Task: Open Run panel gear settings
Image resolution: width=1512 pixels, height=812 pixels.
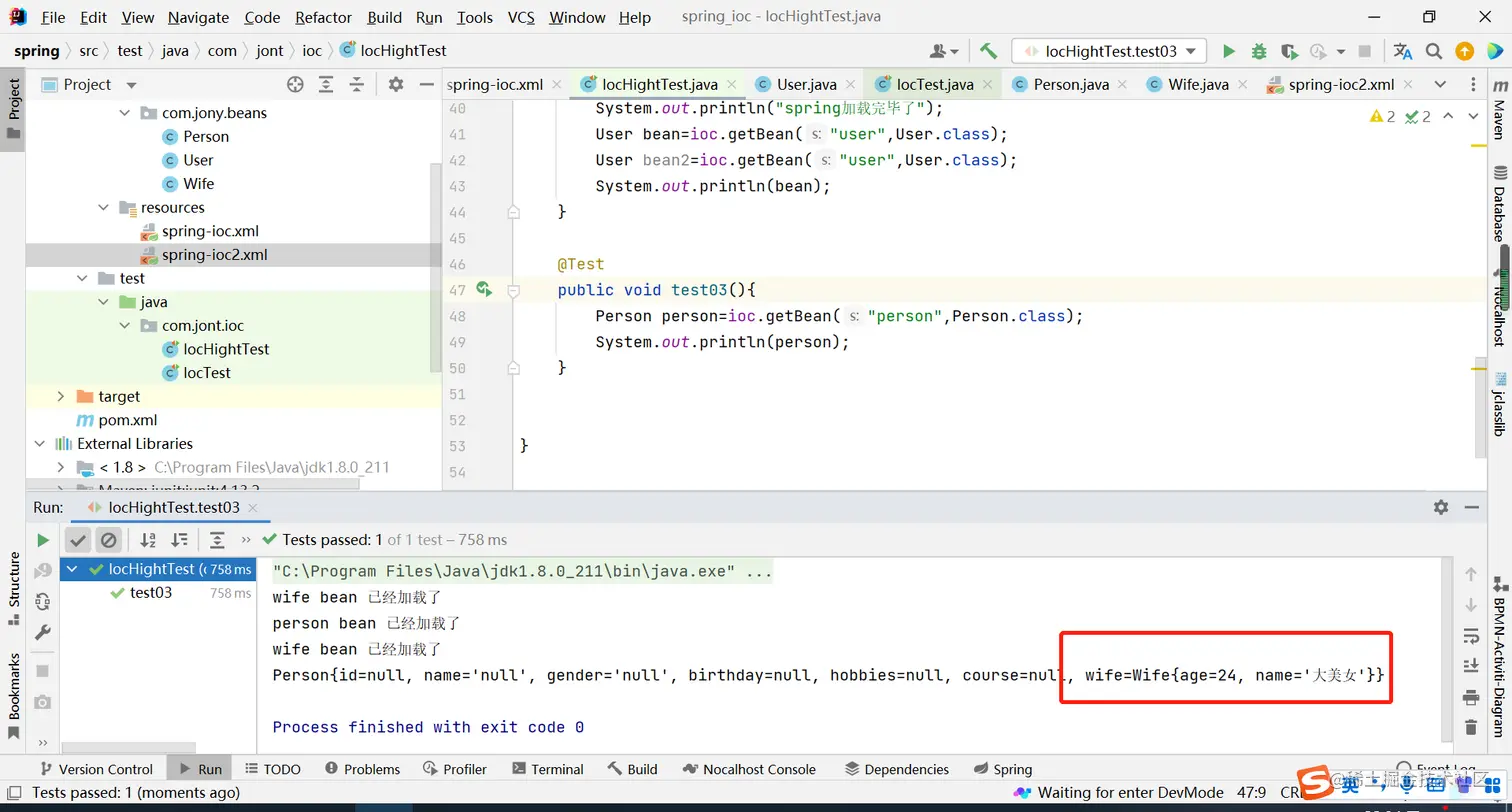Action: coord(1441,507)
